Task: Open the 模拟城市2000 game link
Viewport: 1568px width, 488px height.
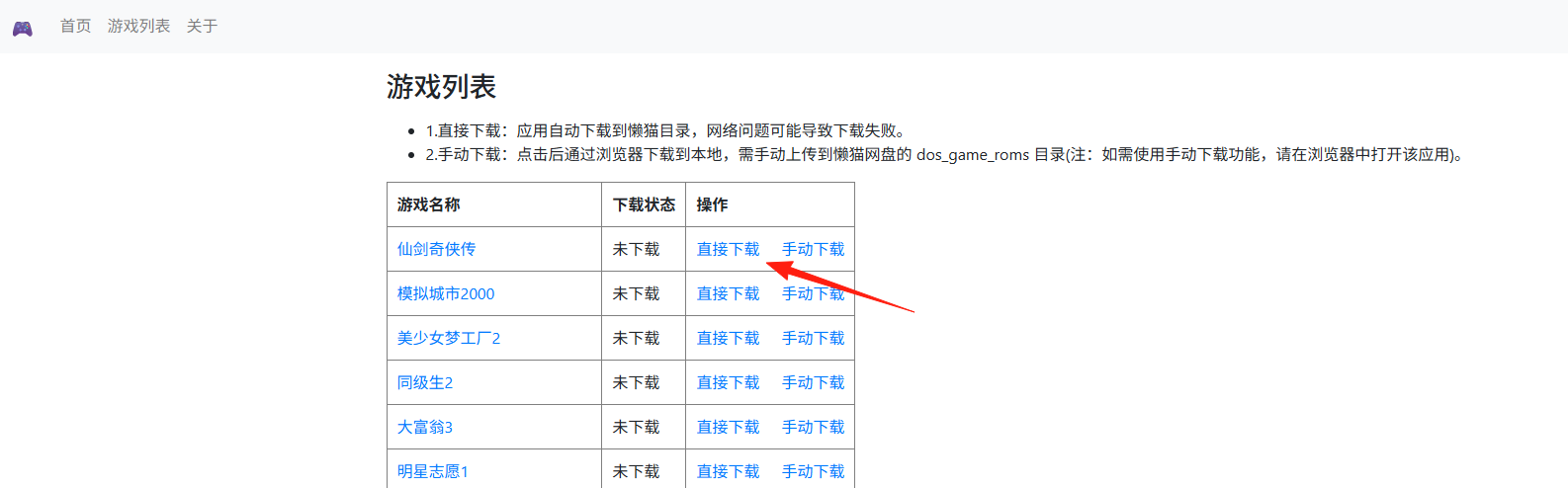Action: pyautogui.click(x=446, y=293)
